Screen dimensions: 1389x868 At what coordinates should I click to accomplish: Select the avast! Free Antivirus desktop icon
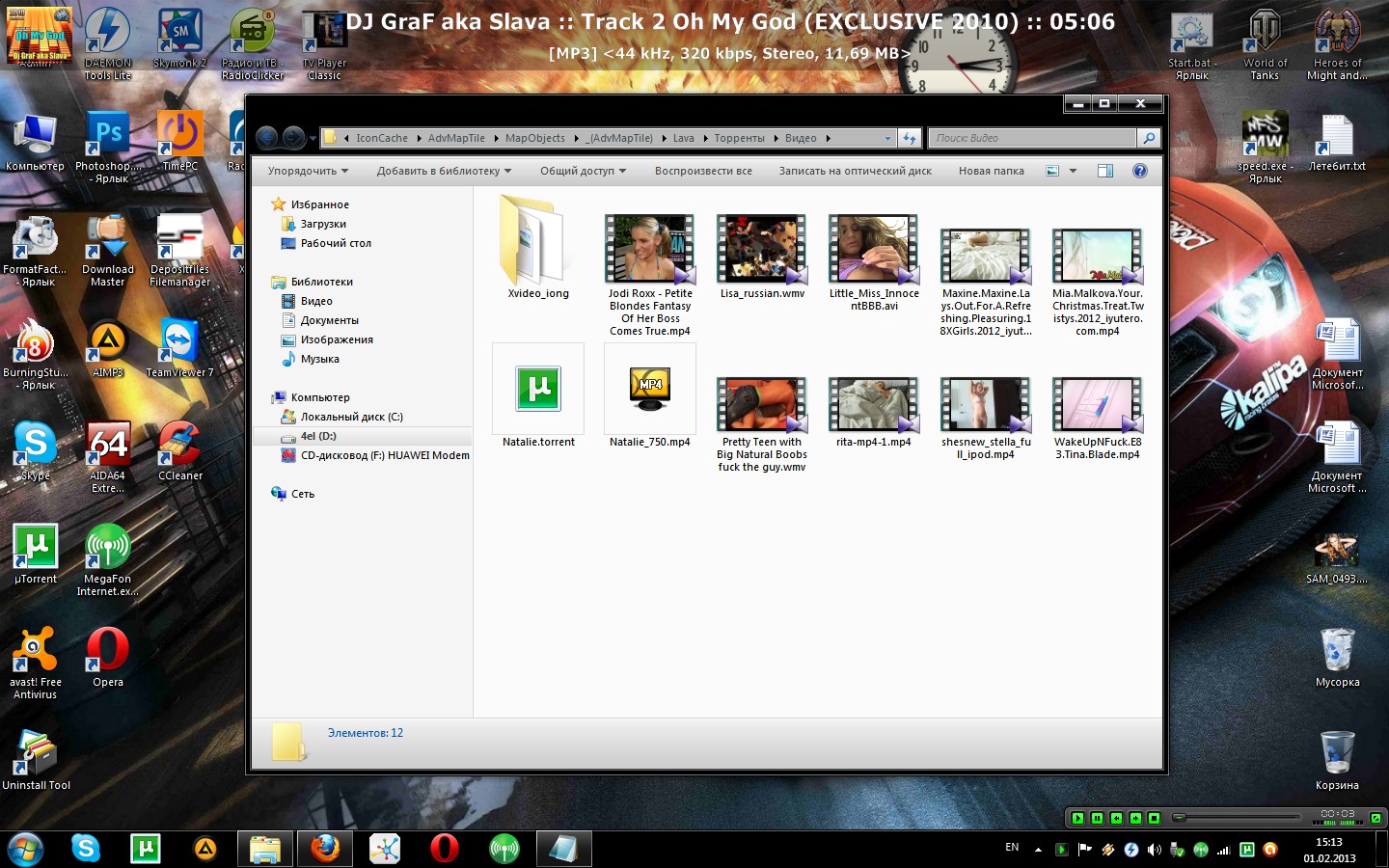[x=35, y=663]
